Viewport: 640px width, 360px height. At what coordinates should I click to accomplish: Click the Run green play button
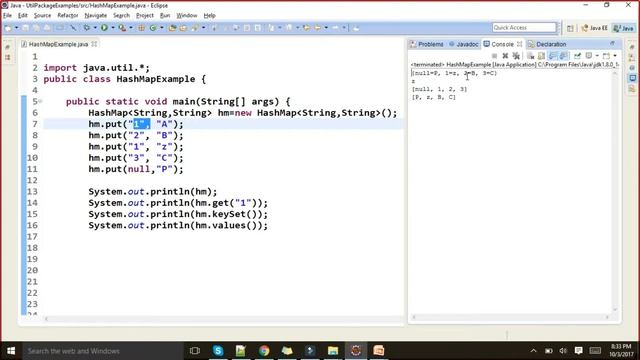coord(104,28)
